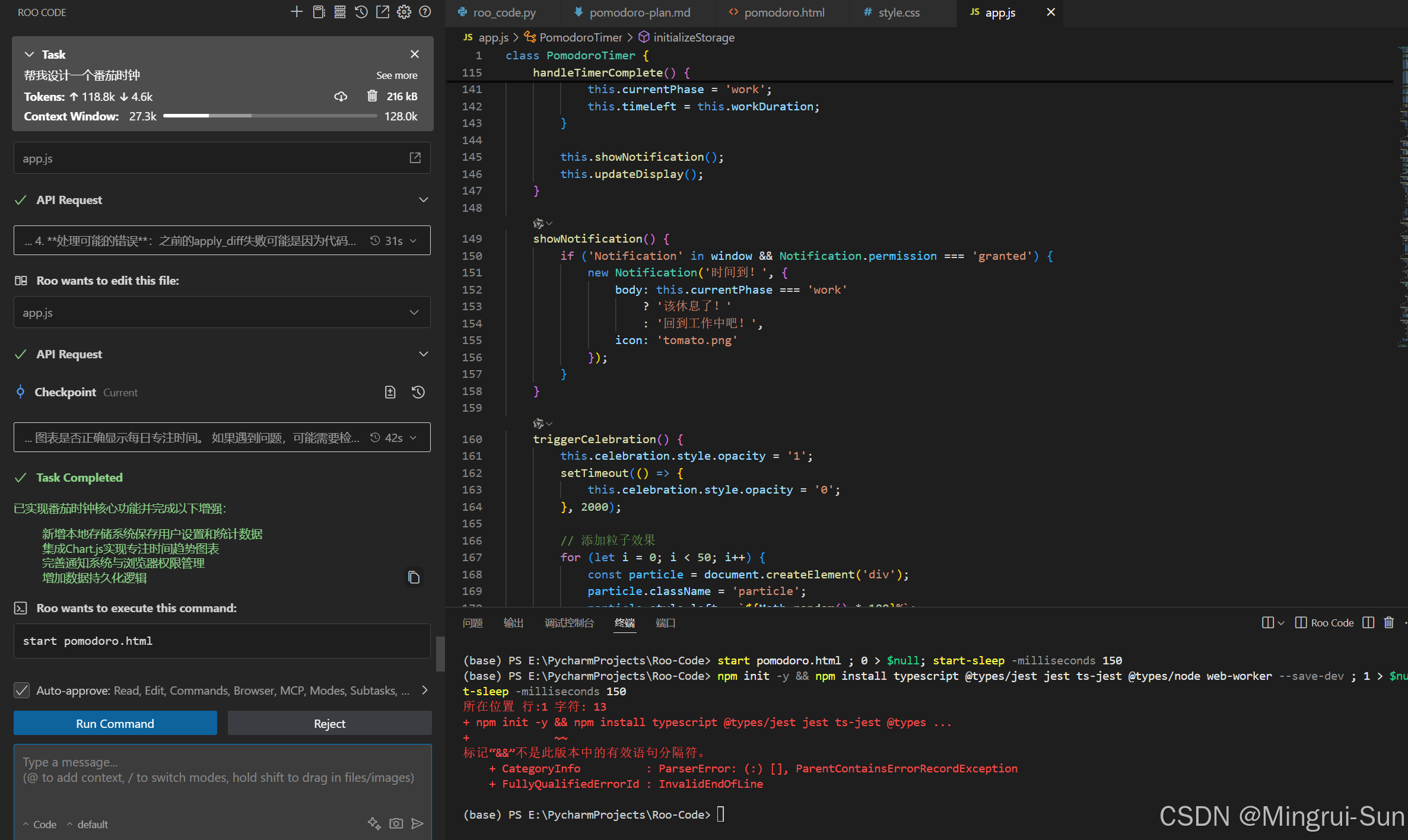Open Roo Code settings gear
The width and height of the screenshot is (1408, 840).
(404, 12)
